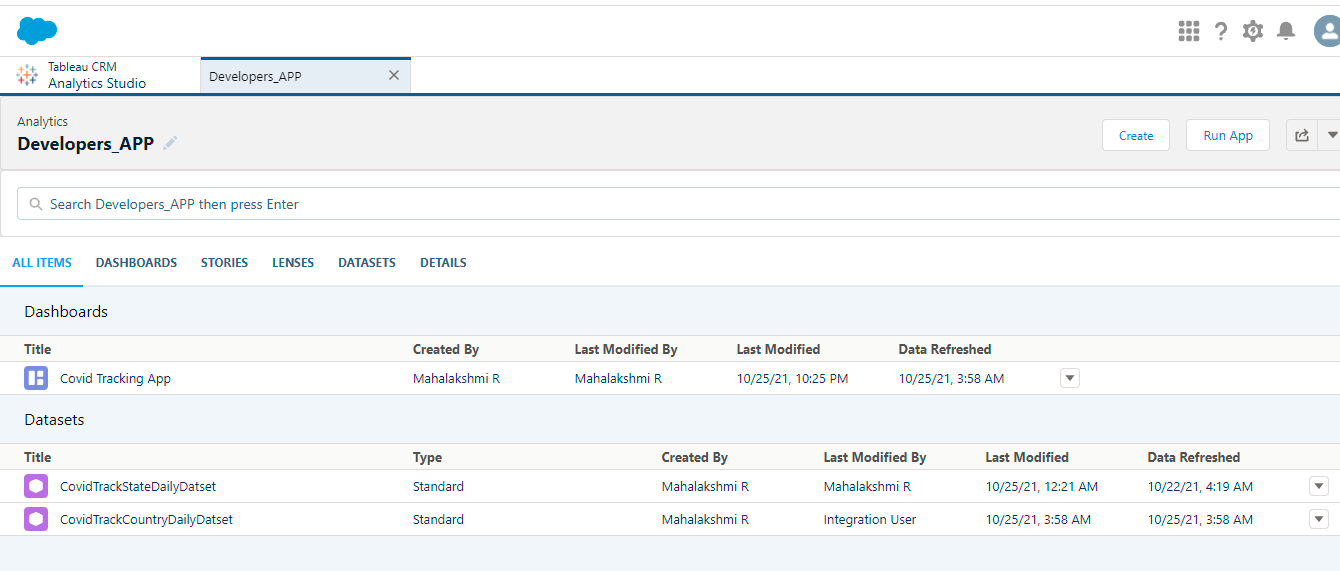Click the Create button
1340x571 pixels.
click(x=1136, y=135)
